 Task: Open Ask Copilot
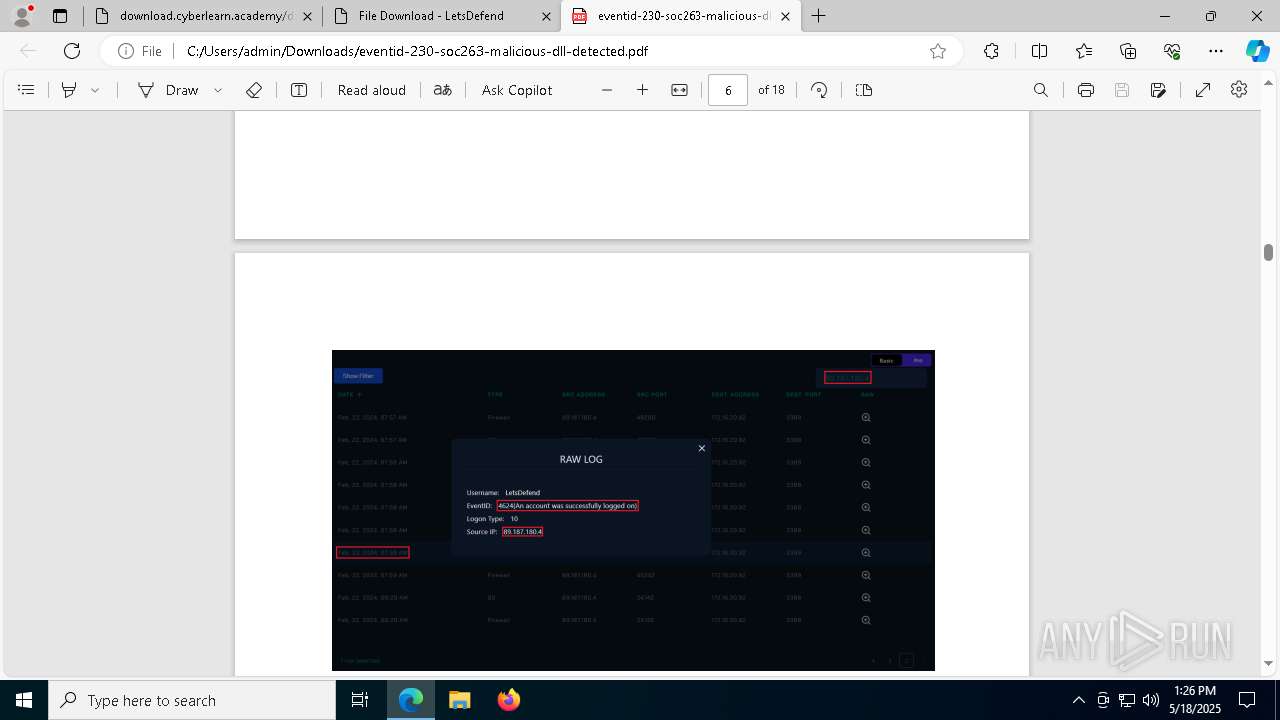point(517,90)
